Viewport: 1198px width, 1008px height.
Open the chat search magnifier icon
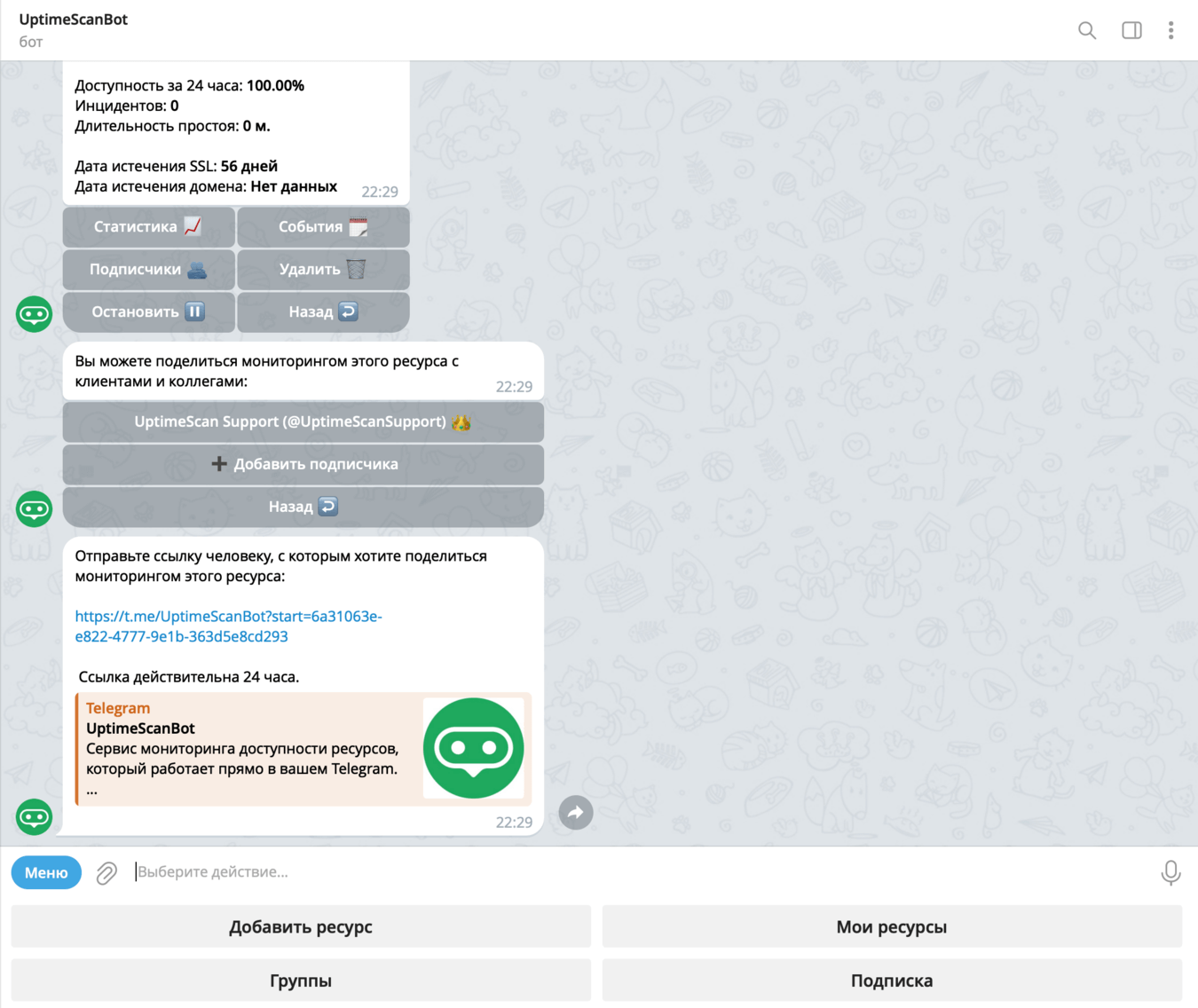pos(1087,30)
